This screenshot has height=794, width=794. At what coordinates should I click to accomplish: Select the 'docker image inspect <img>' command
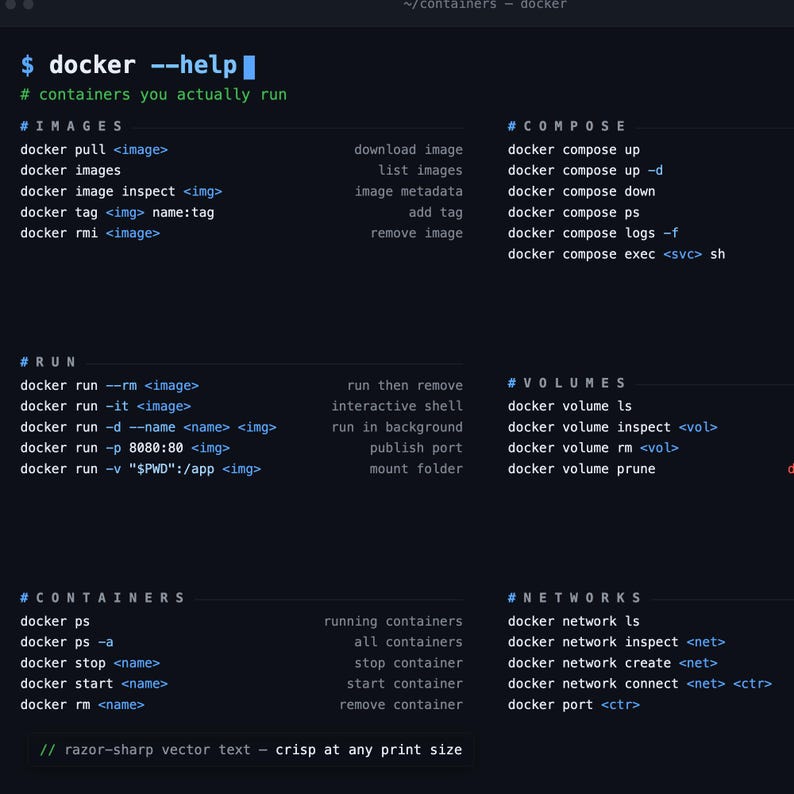[x=121, y=191]
